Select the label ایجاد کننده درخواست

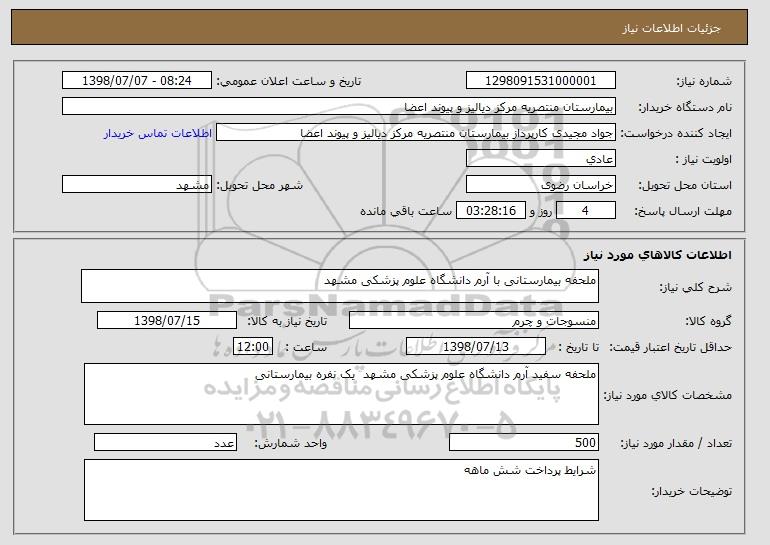click(676, 133)
